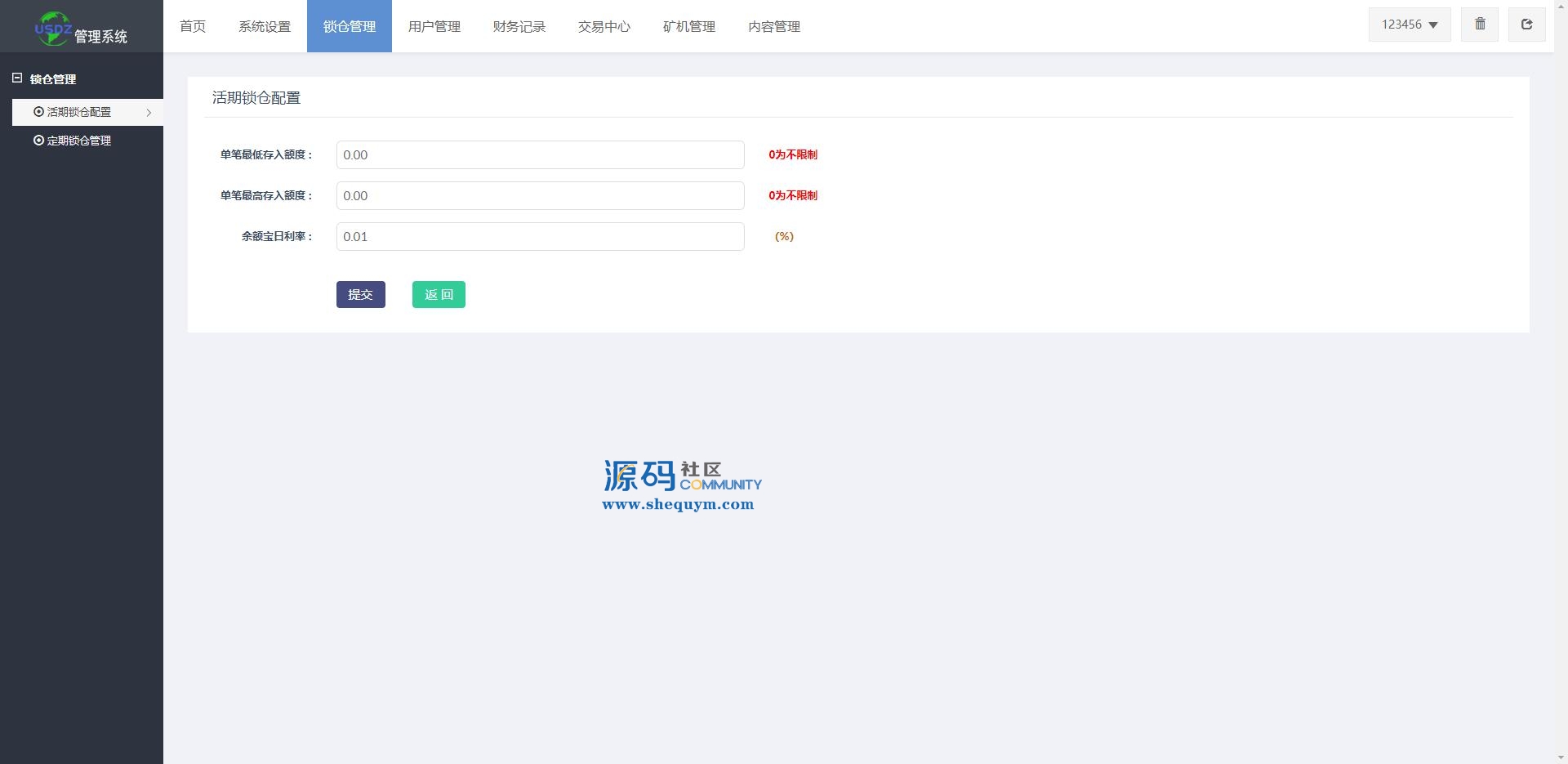Open the 系统设置 menu
This screenshot has height=764, width=1568.
265,26
